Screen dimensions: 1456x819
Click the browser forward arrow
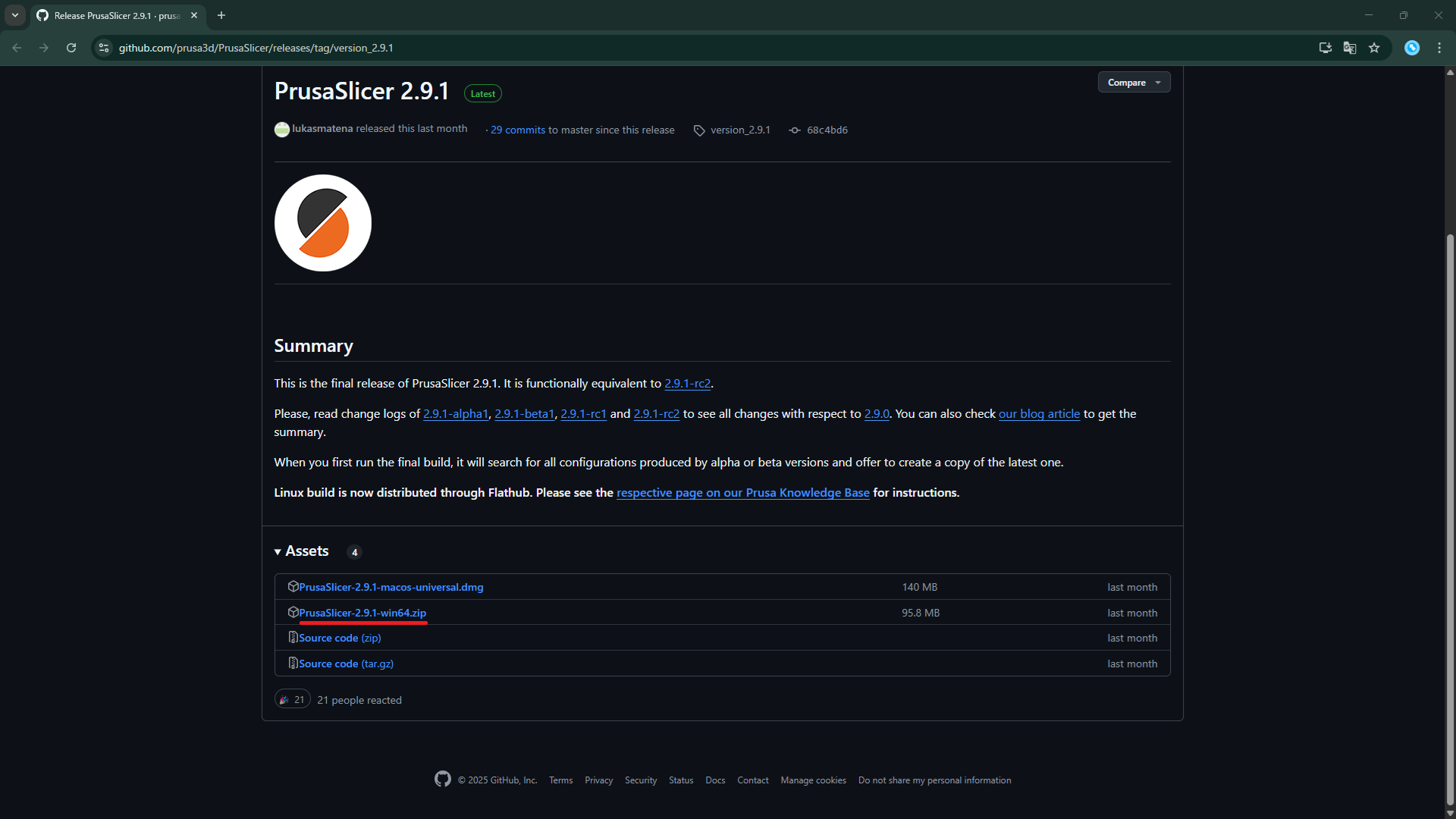(44, 48)
